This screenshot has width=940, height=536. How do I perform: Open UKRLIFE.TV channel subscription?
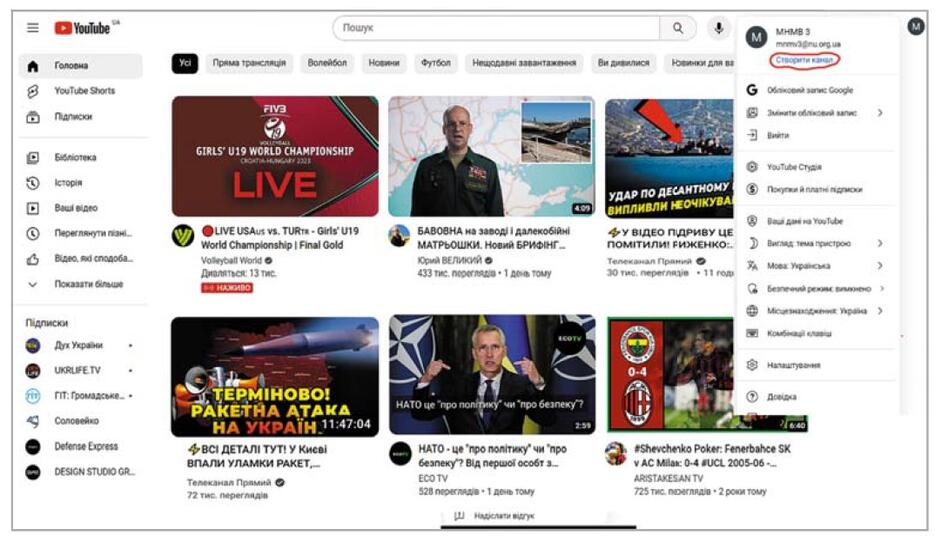point(81,371)
